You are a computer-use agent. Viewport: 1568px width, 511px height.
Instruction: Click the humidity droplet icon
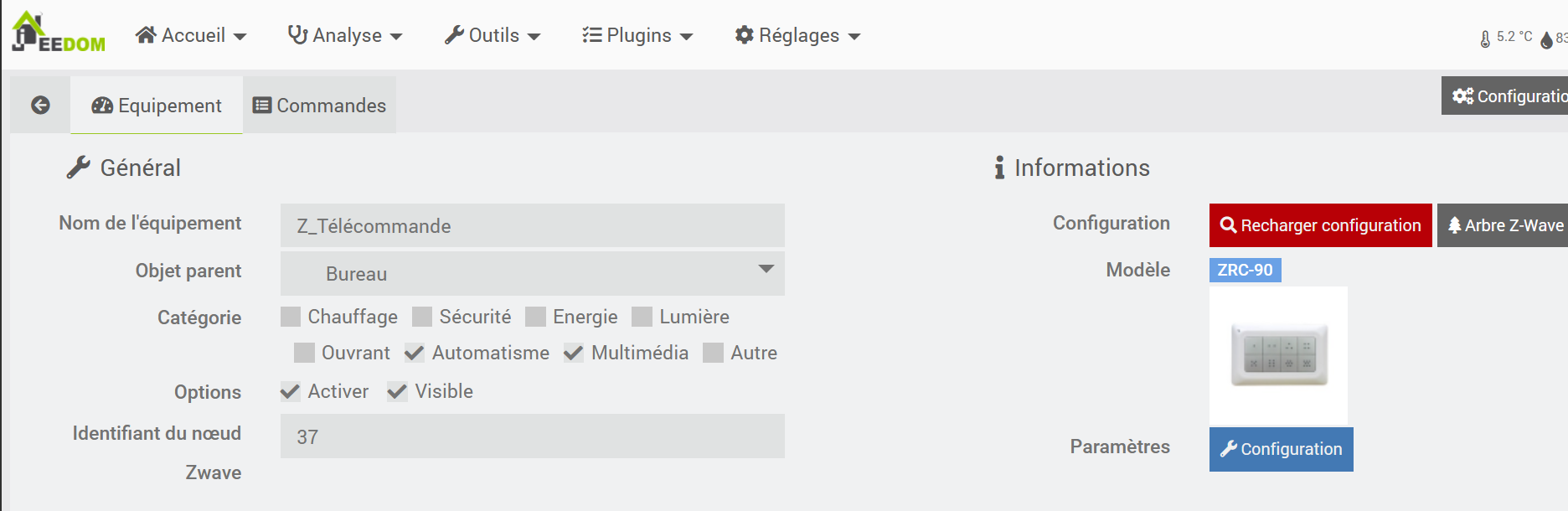click(1546, 39)
